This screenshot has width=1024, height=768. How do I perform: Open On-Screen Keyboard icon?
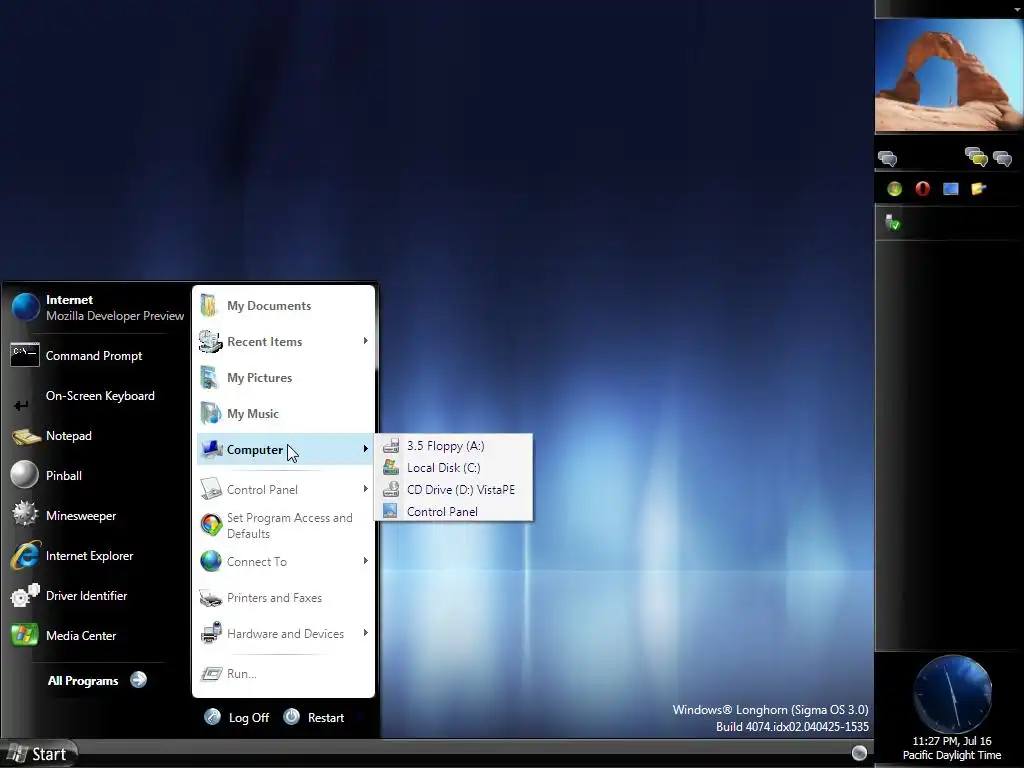22,406
